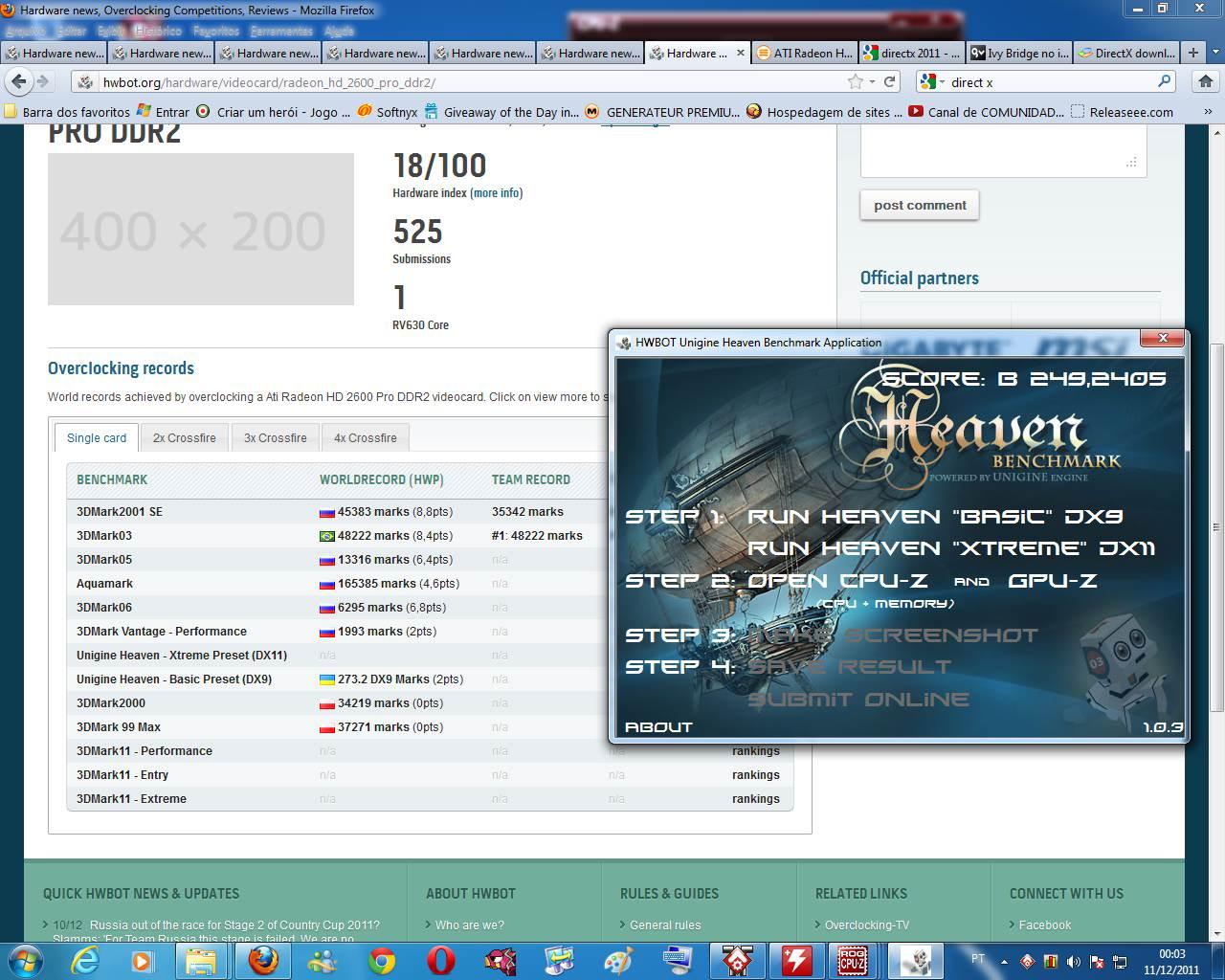
Task: Click the Firefox page vertical scrollbar
Action: coord(1216,526)
